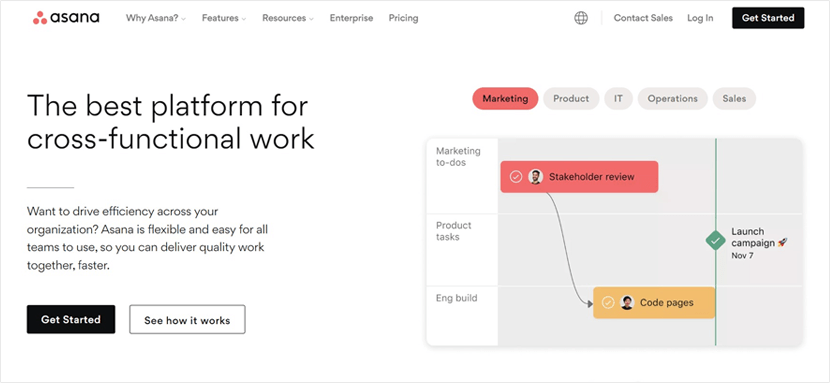Image resolution: width=830 pixels, height=383 pixels.
Task: Click the check circle on Code pages
Action: pyautogui.click(x=608, y=303)
